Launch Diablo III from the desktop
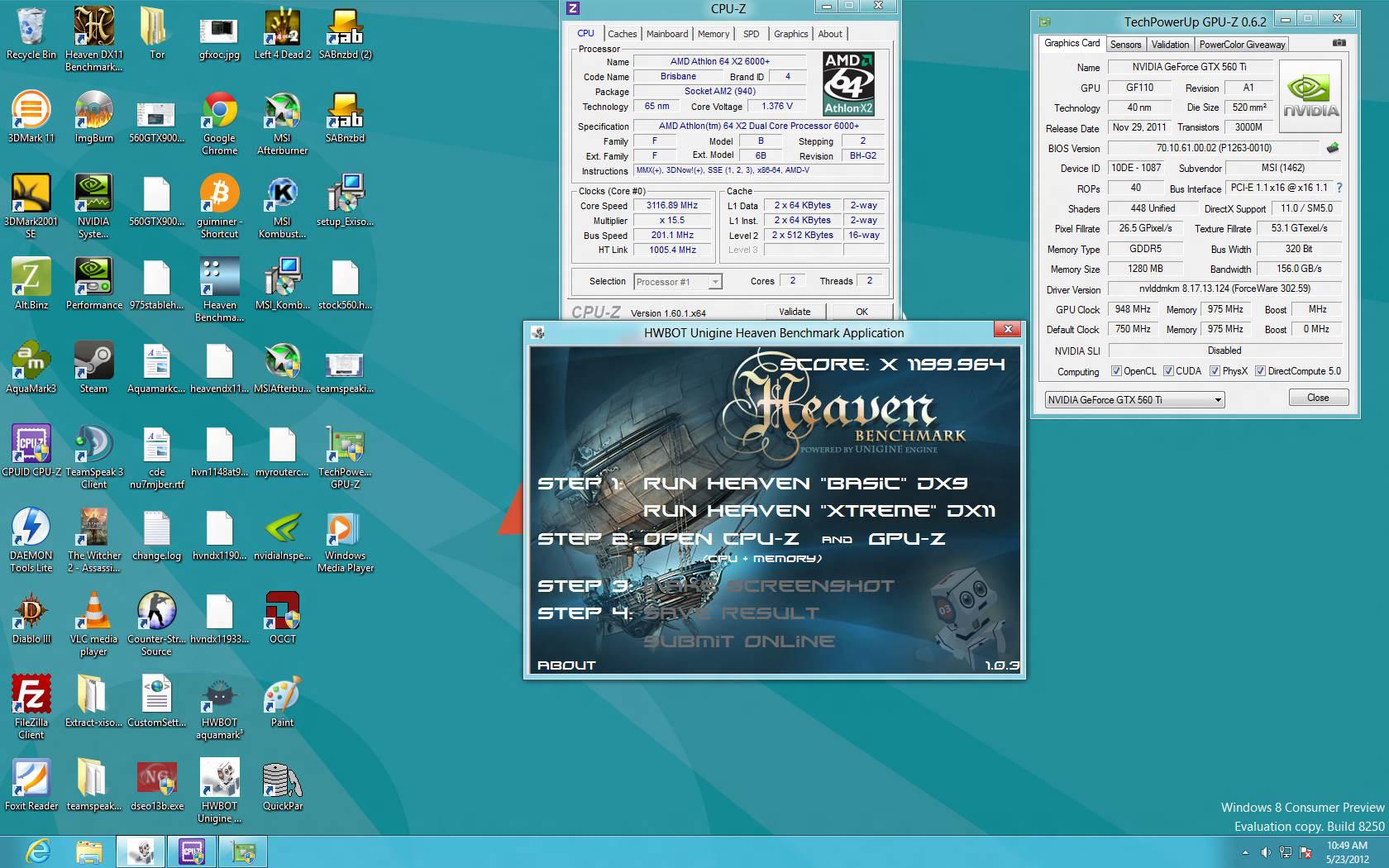Viewport: 1389px width, 868px height. click(x=31, y=618)
